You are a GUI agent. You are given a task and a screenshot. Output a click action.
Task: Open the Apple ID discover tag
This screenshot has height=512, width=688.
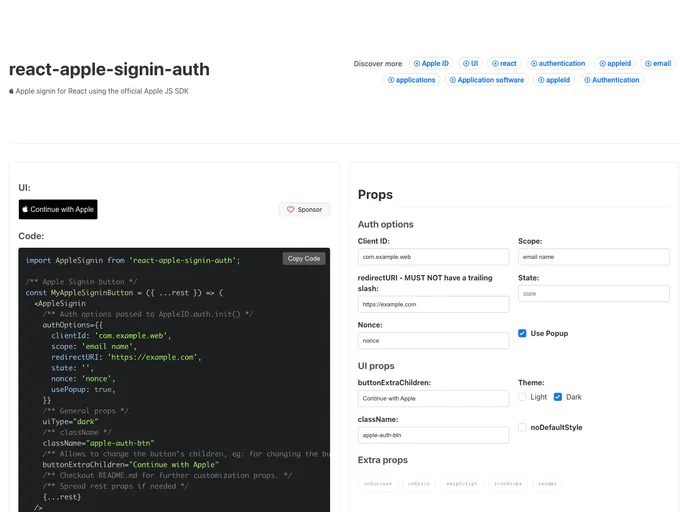(431, 64)
